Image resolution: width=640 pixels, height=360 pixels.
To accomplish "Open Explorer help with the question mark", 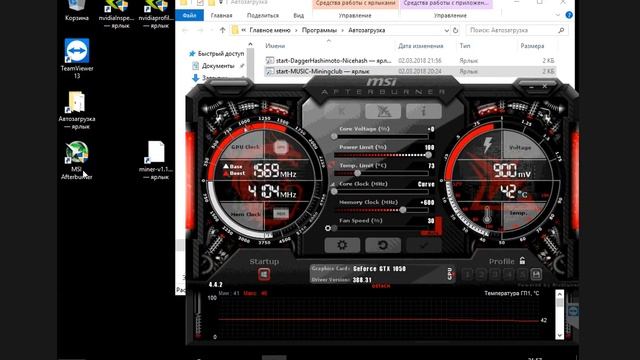I will 569,15.
